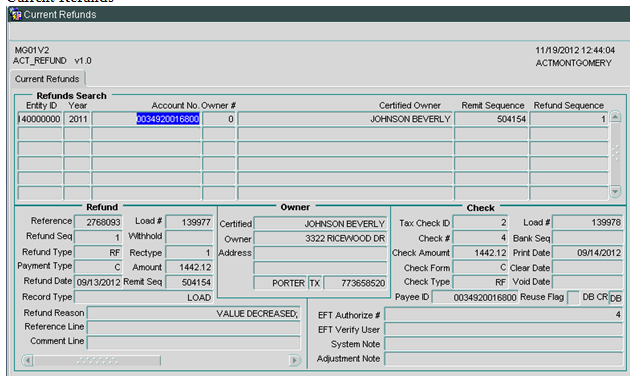Click the Current Refunds window icon
The width and height of the screenshot is (634, 380).
[x=15, y=14]
